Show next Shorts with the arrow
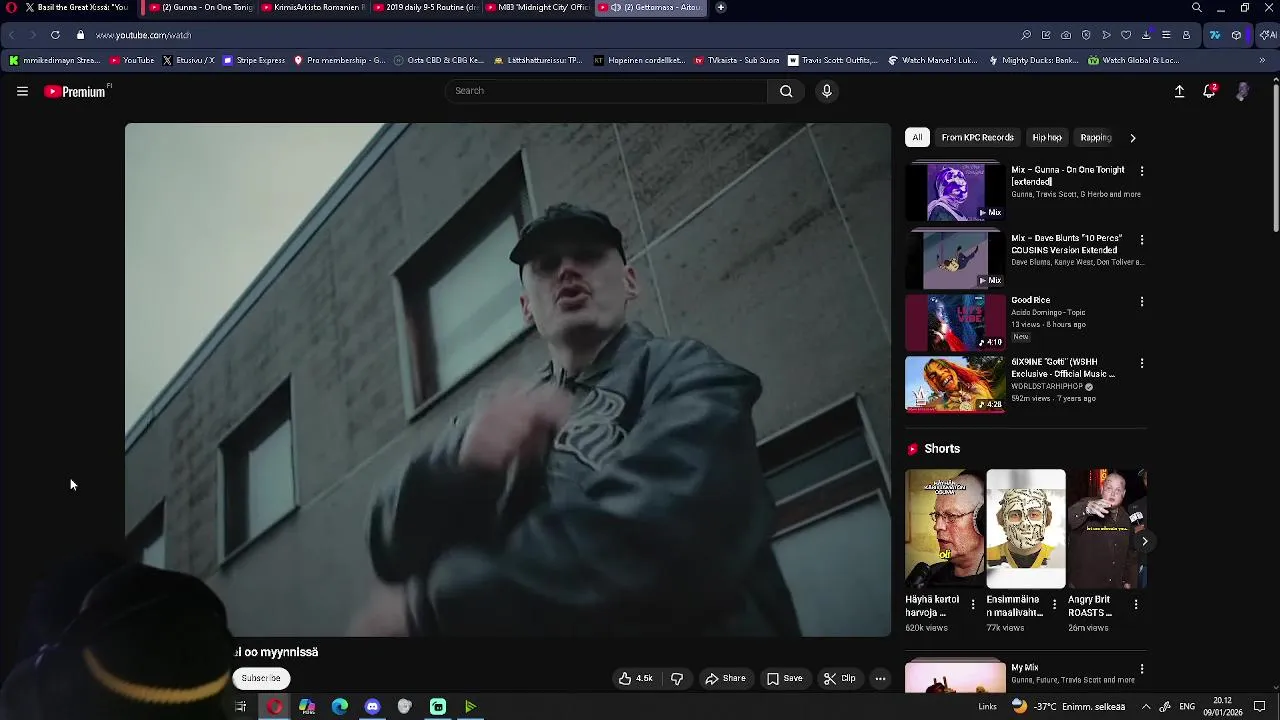Viewport: 1280px width, 720px height. click(1144, 541)
